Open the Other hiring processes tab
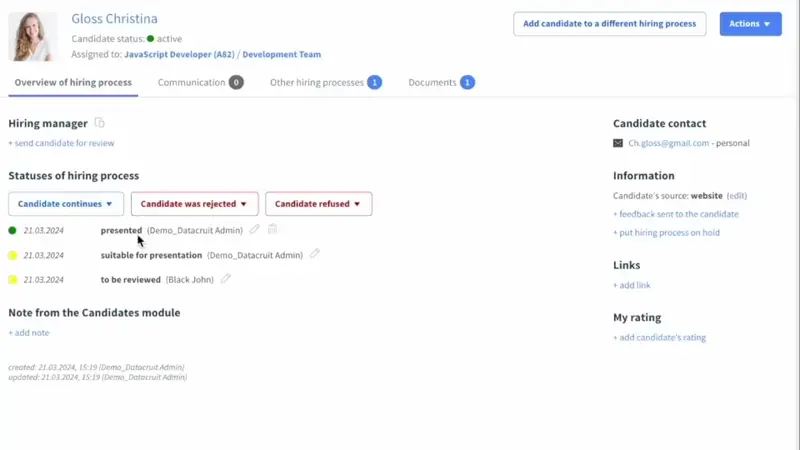The image size is (800, 450). [317, 82]
